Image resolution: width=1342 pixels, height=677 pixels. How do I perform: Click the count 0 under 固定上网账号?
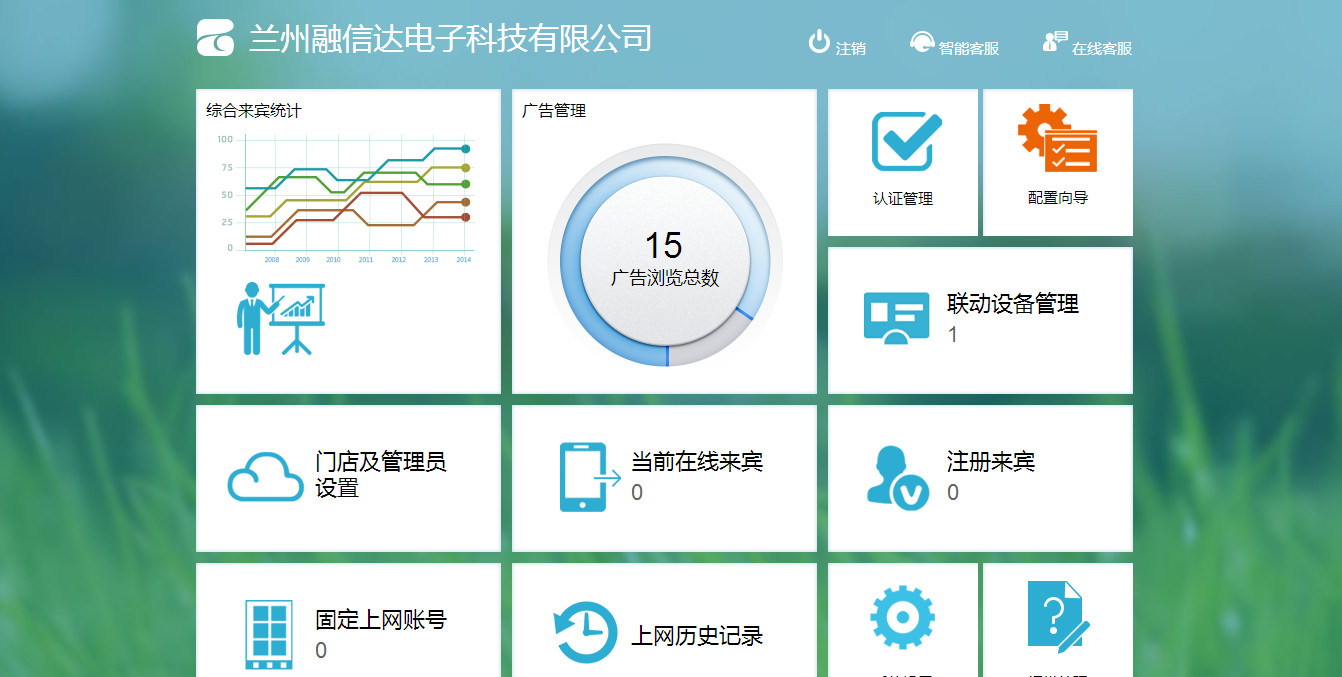tap(321, 651)
